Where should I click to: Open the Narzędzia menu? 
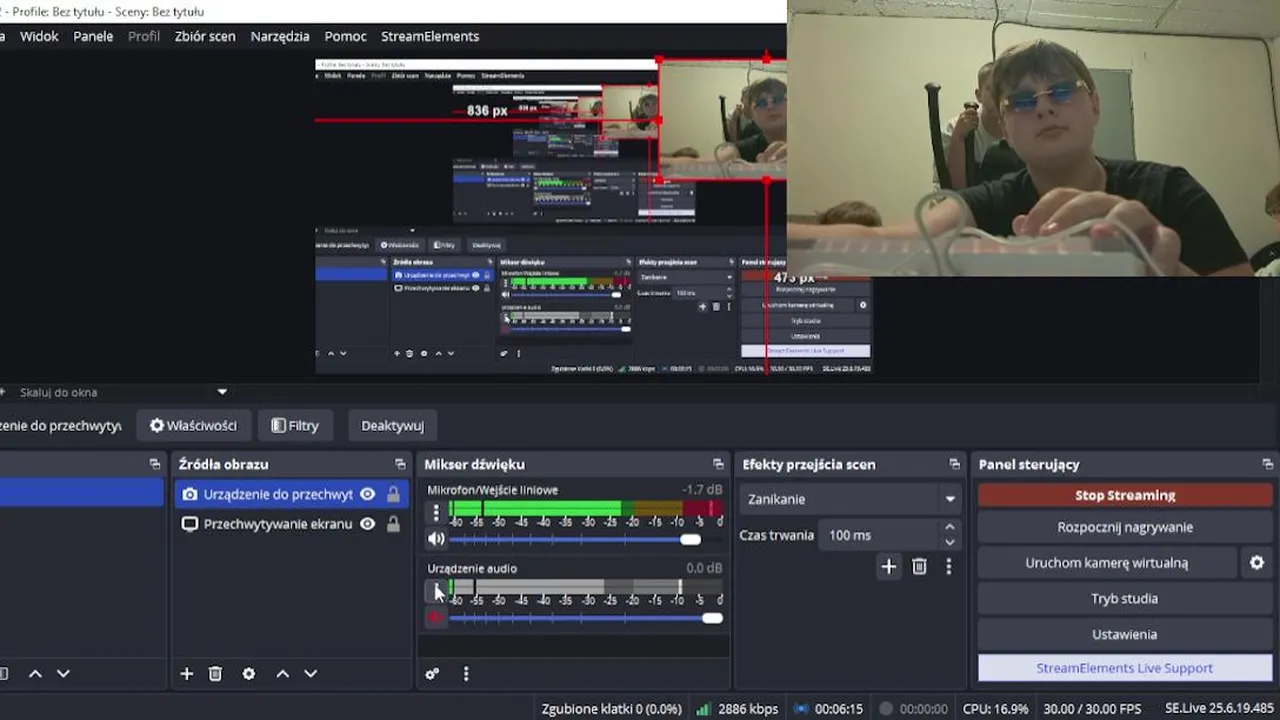[280, 36]
